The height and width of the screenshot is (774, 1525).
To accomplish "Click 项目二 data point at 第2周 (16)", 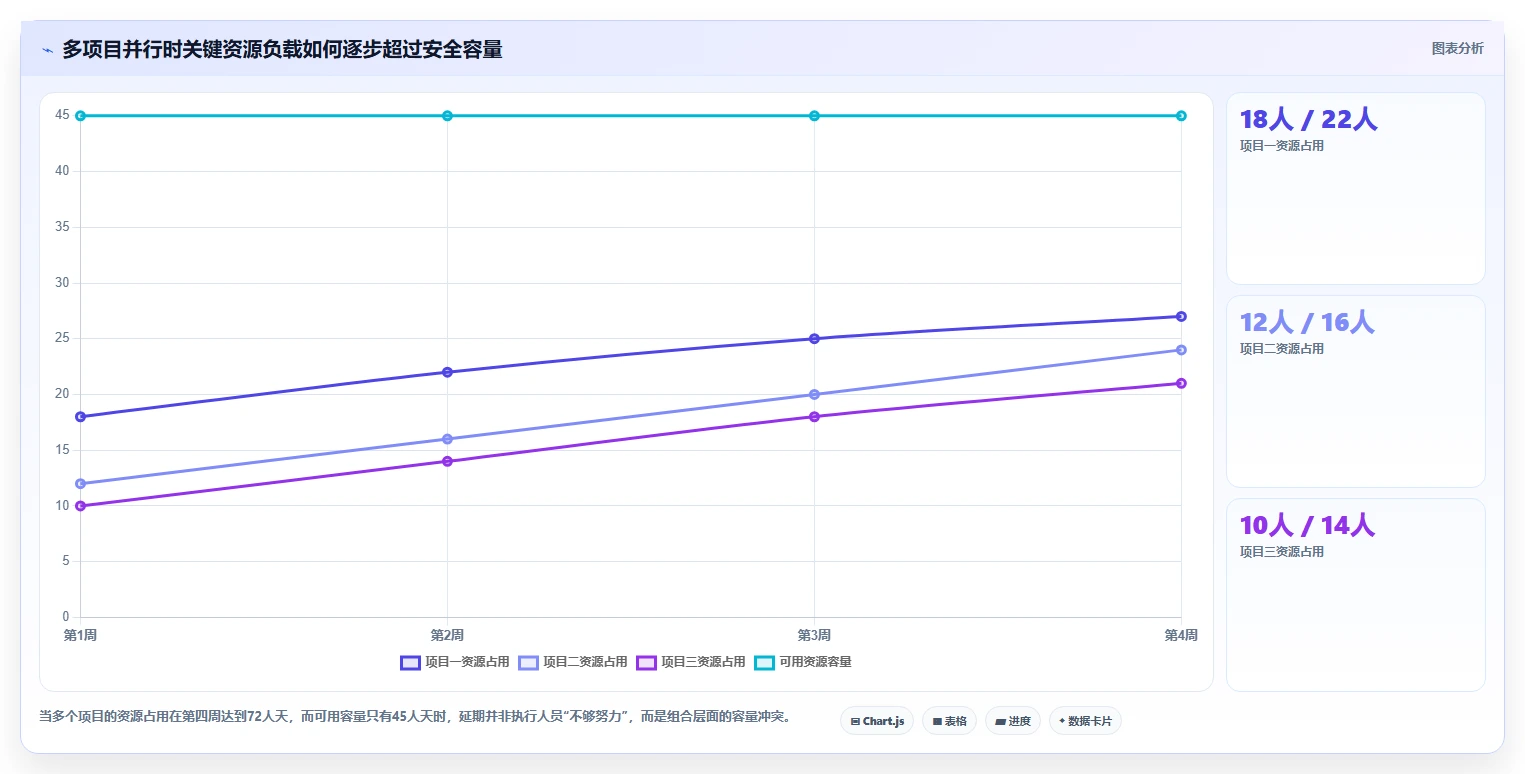I will (447, 439).
